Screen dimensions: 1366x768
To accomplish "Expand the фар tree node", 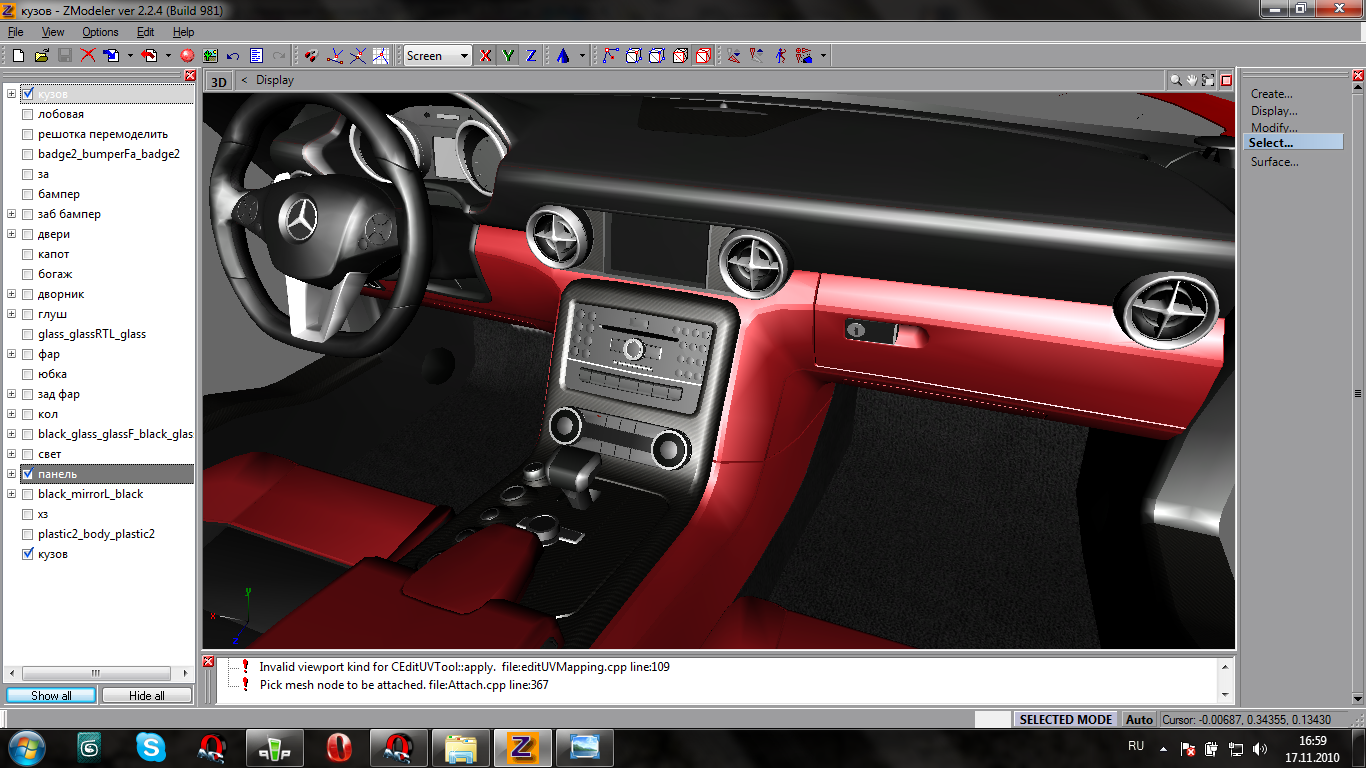I will (12, 354).
